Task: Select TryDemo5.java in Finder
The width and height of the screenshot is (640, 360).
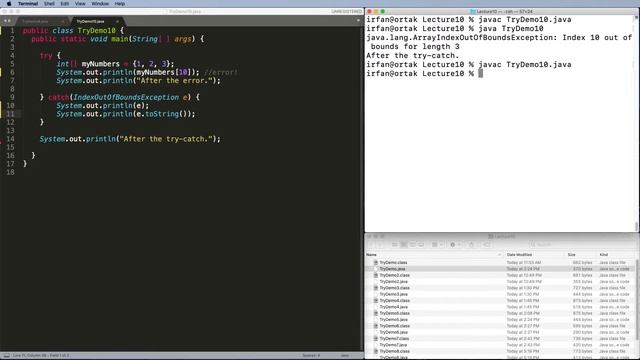Action: click(x=500, y=320)
